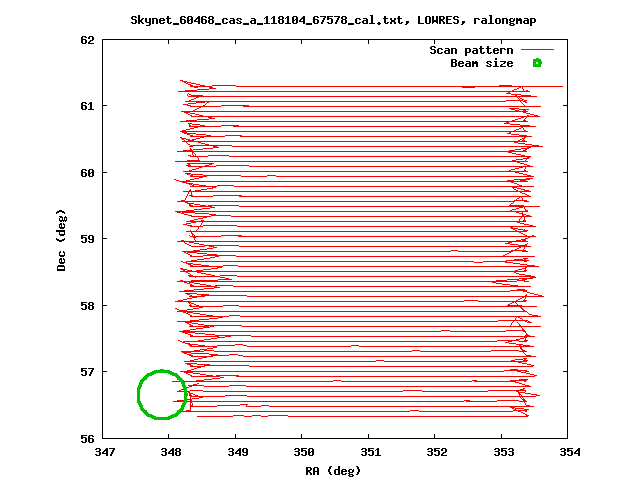The image size is (640, 480).
Task: Click the RA axis tick label 350
Action: coord(304,452)
